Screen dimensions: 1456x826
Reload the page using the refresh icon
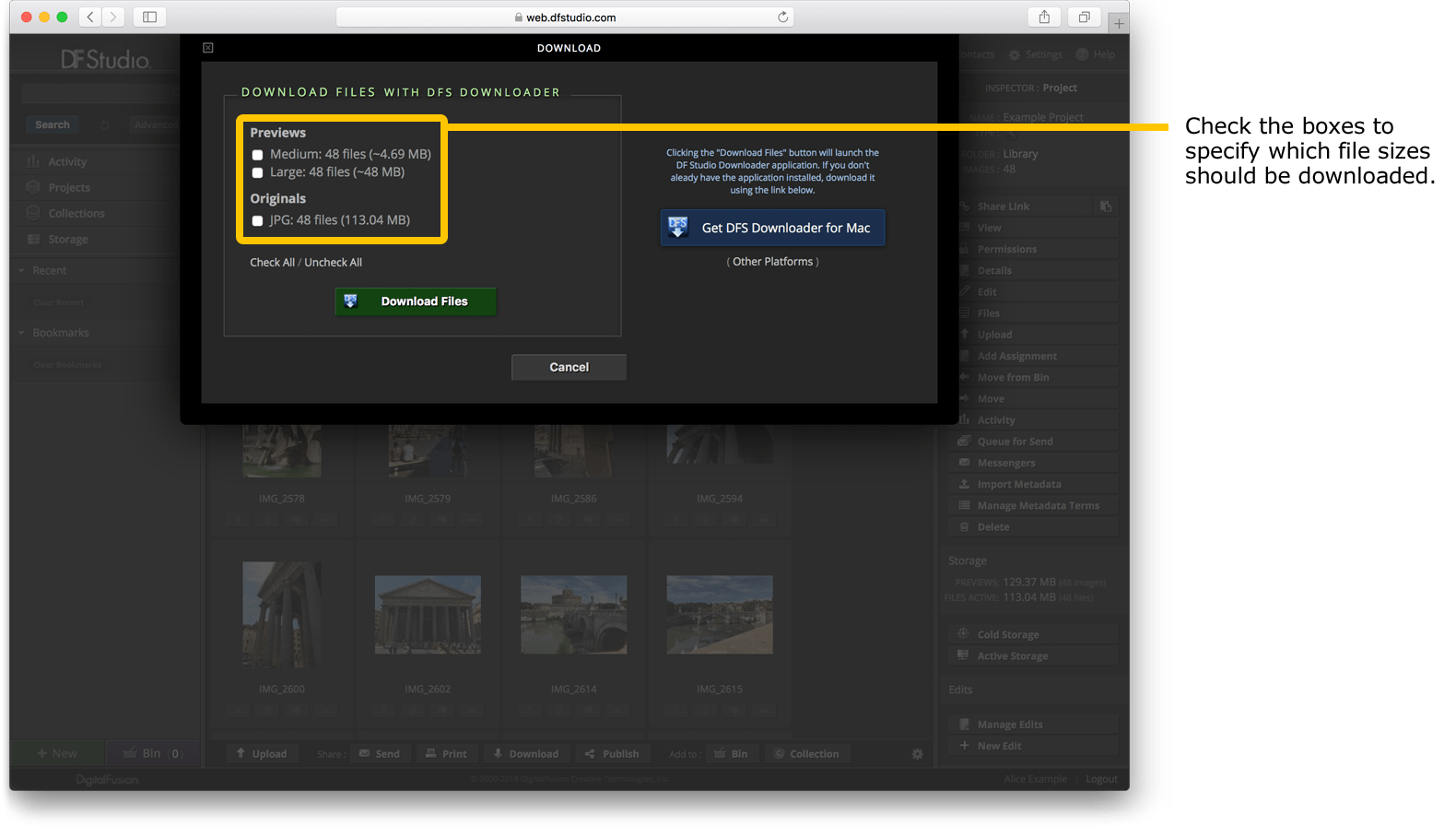click(x=782, y=17)
